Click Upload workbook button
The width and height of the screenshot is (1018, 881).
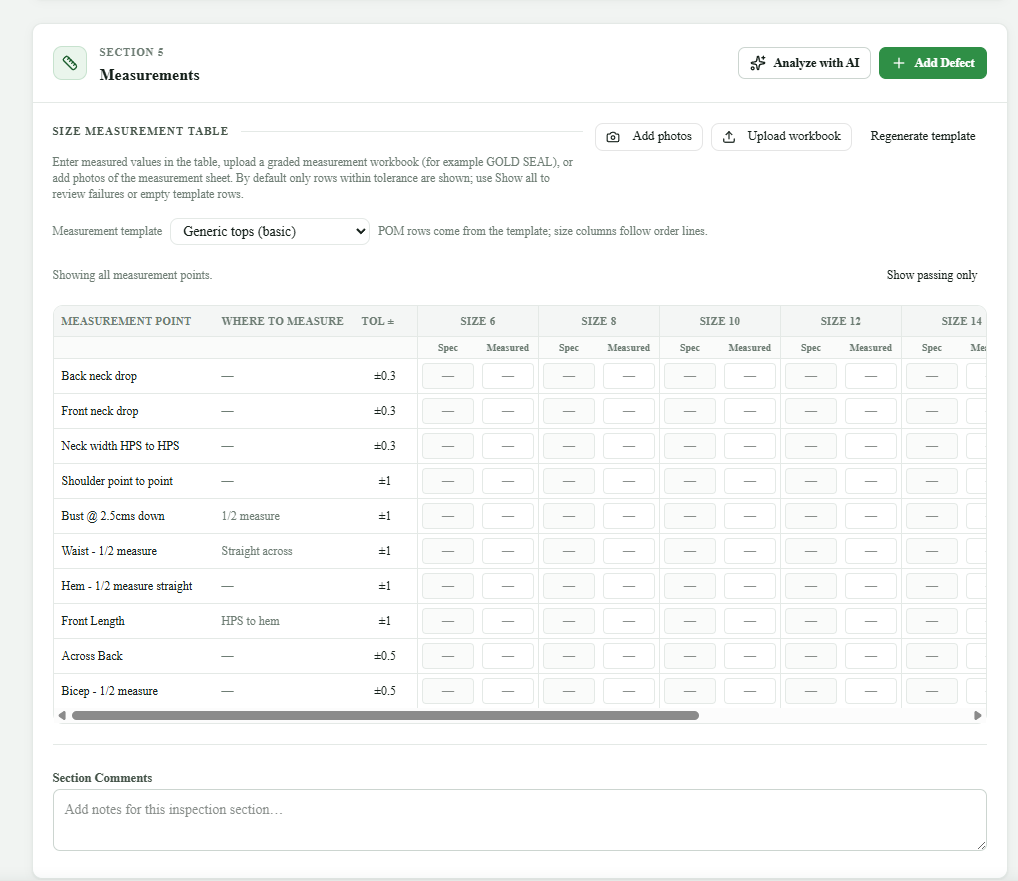[x=781, y=137]
